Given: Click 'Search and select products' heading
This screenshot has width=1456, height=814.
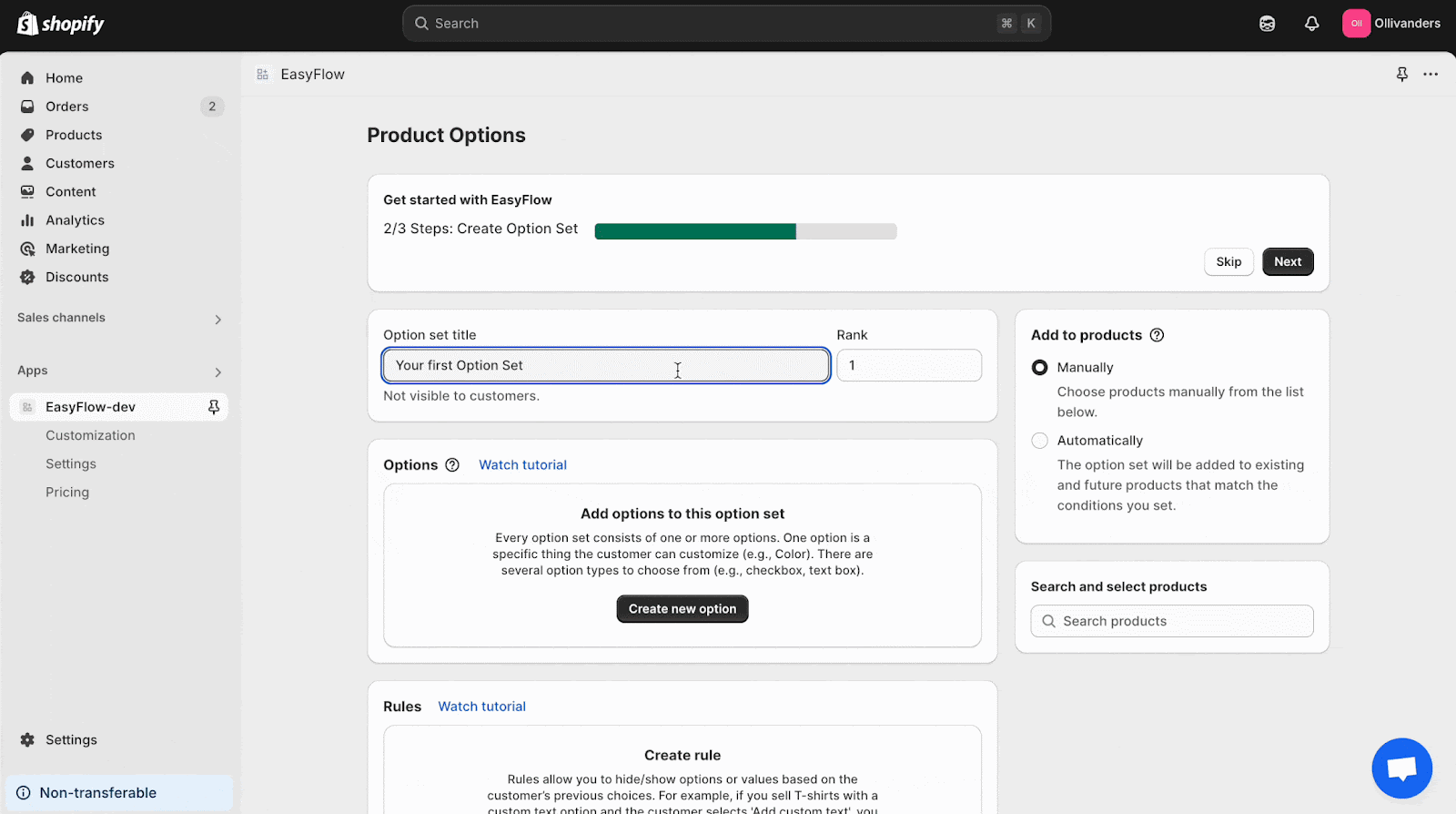Looking at the screenshot, I should (1118, 587).
